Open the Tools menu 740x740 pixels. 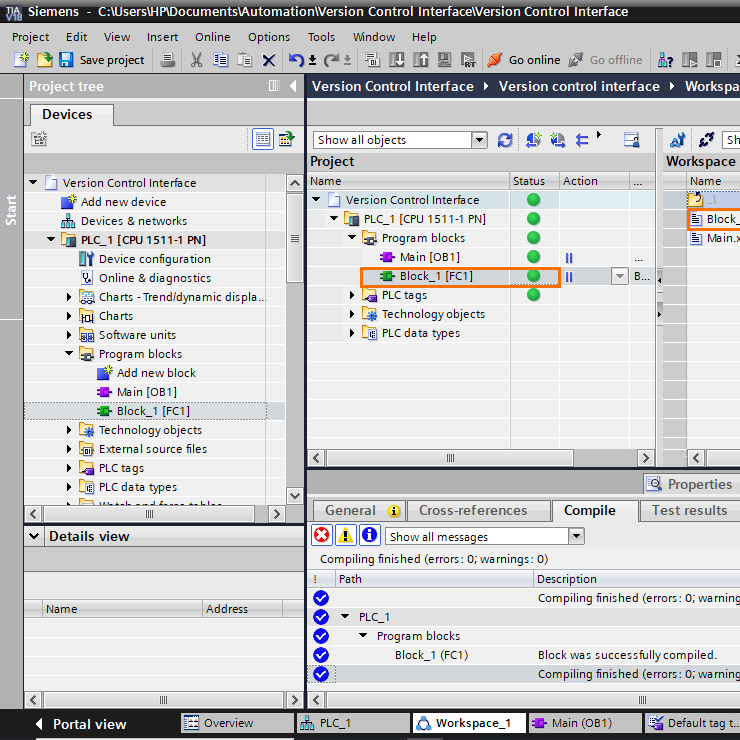(321, 37)
